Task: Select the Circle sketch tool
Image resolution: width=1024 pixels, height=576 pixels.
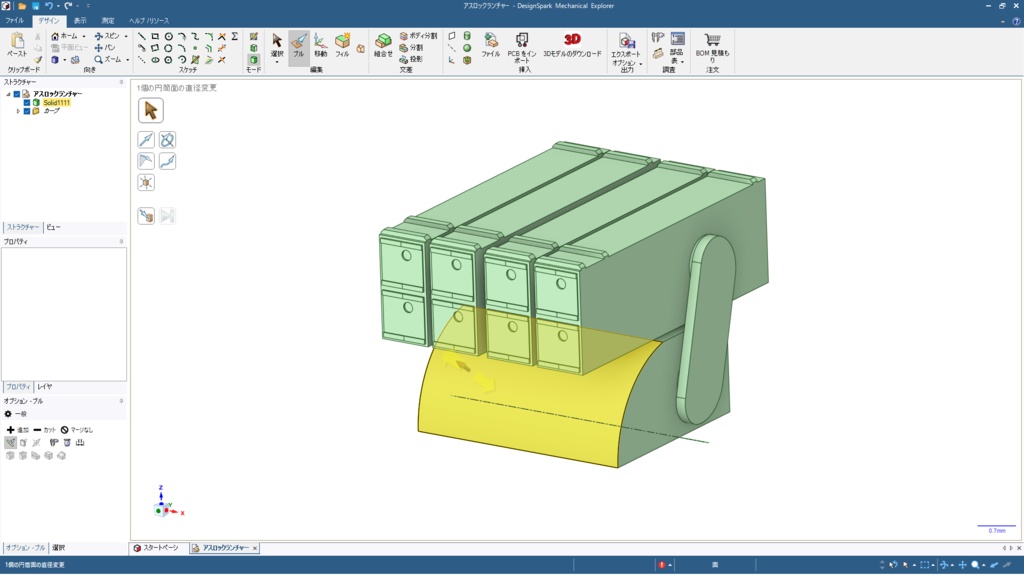Action: (168, 37)
